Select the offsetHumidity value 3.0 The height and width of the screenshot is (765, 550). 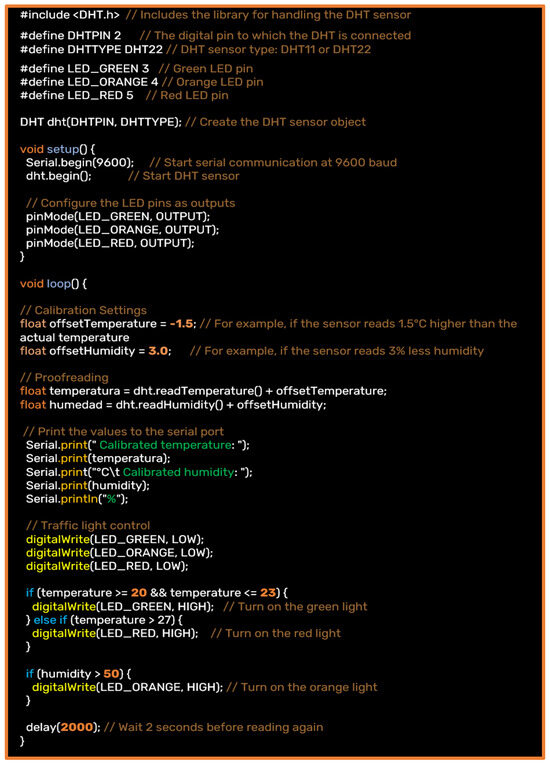(158, 351)
